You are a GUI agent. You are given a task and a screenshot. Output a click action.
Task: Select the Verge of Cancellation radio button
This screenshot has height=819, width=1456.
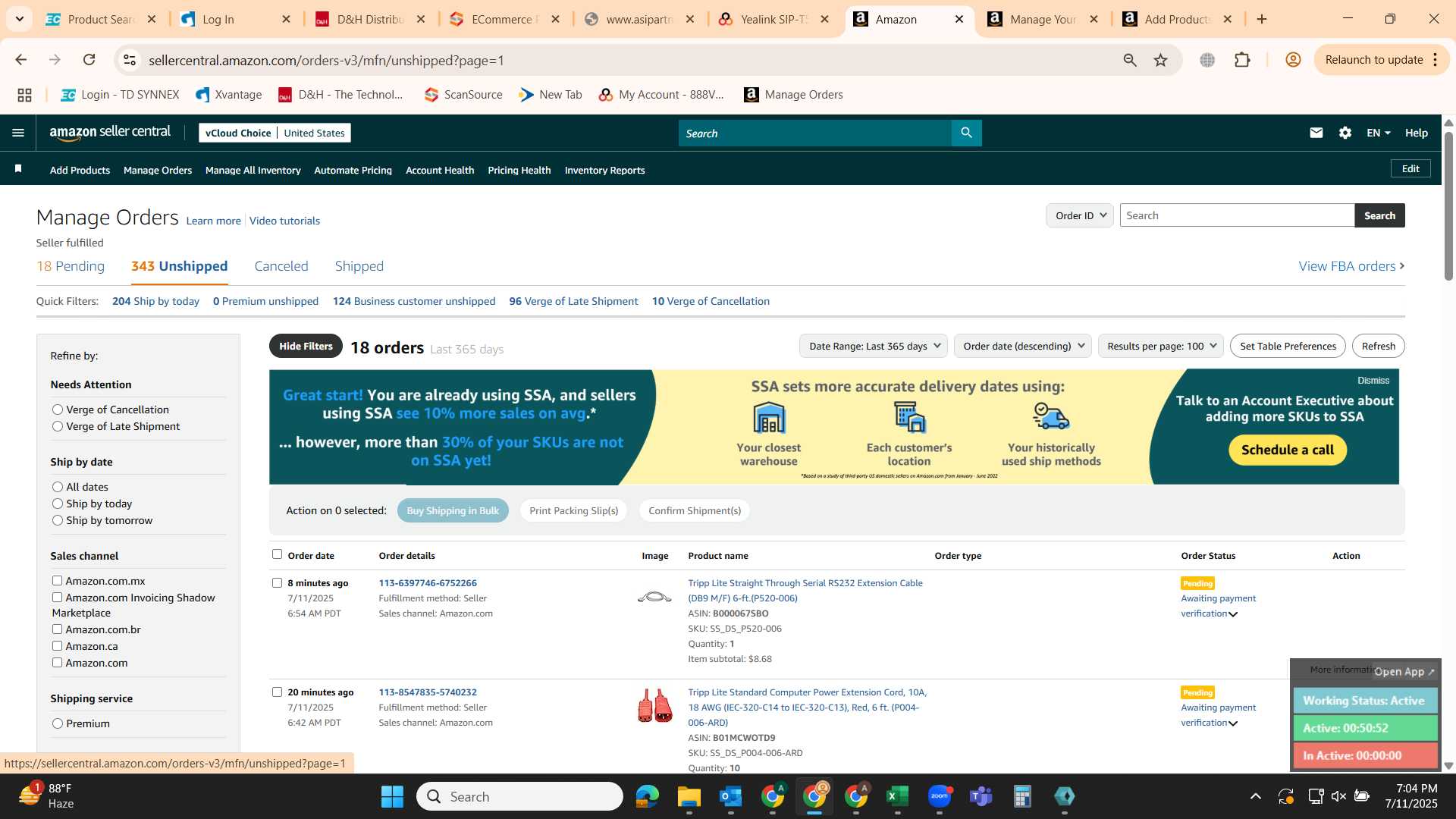point(58,409)
